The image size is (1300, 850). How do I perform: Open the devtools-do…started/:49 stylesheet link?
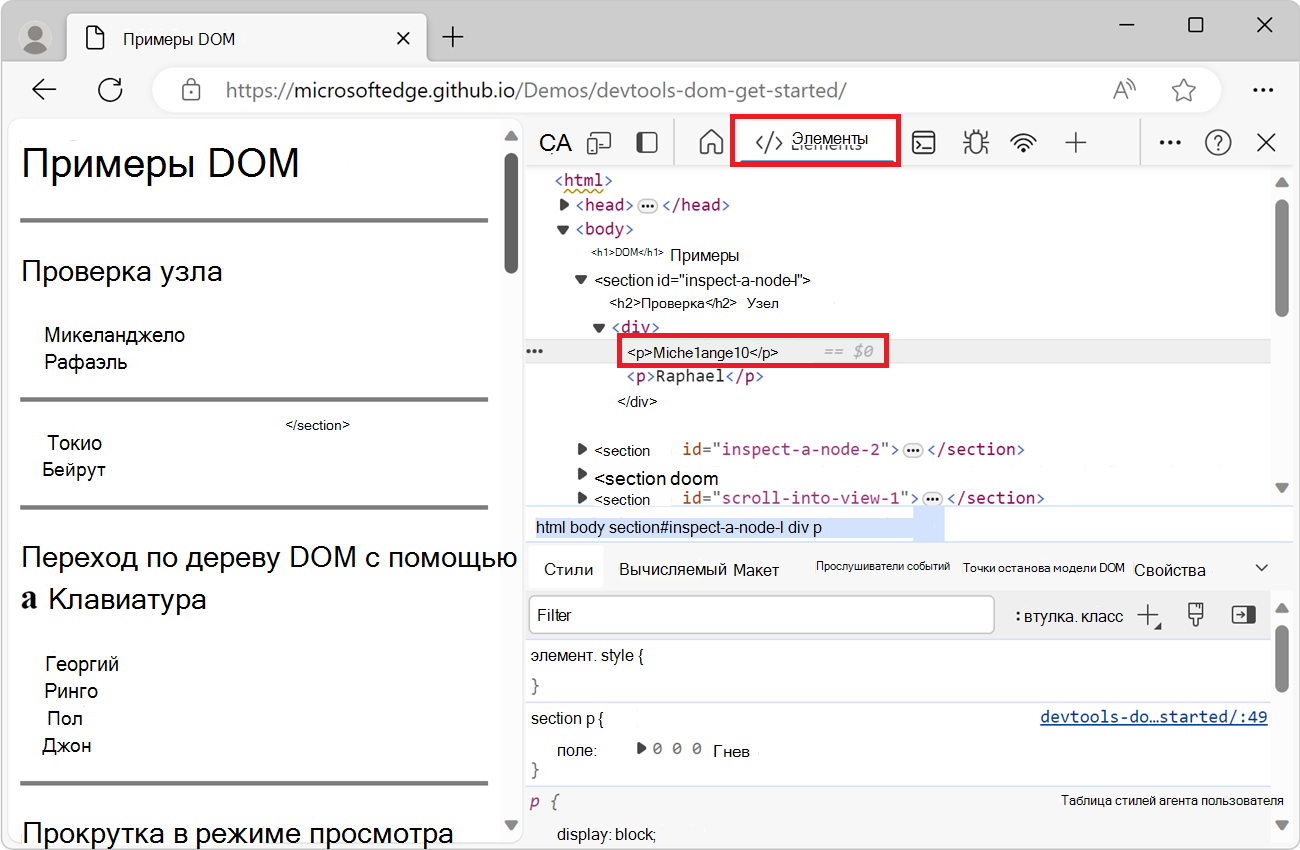click(x=1153, y=716)
